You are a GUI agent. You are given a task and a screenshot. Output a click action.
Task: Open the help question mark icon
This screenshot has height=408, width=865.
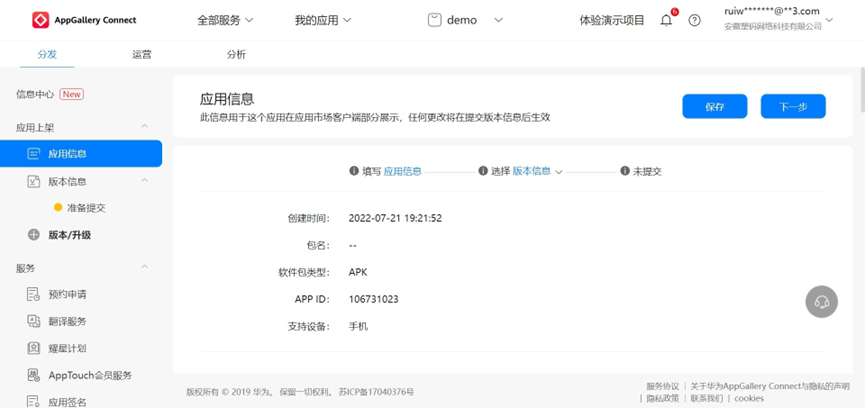pyautogui.click(x=695, y=20)
